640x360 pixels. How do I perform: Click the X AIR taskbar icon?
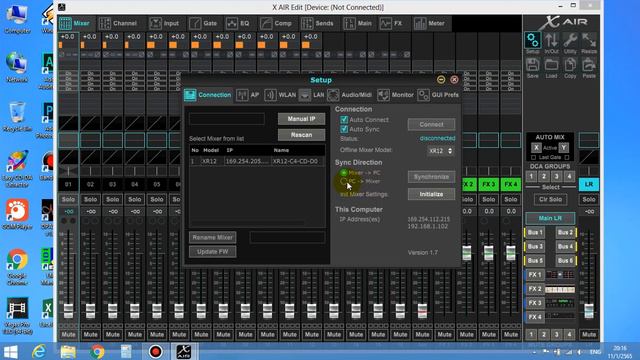click(x=184, y=351)
